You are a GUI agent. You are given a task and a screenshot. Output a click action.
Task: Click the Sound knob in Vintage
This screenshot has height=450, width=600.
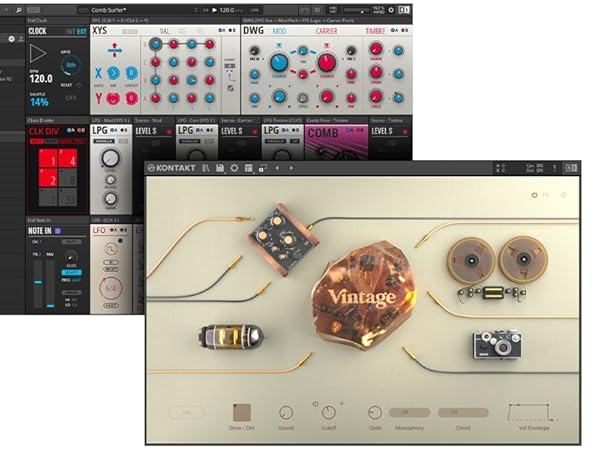tap(285, 413)
